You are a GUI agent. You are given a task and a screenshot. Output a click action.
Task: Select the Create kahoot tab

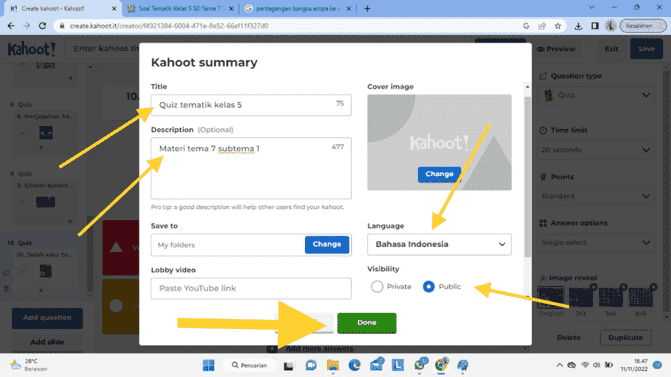click(x=62, y=9)
